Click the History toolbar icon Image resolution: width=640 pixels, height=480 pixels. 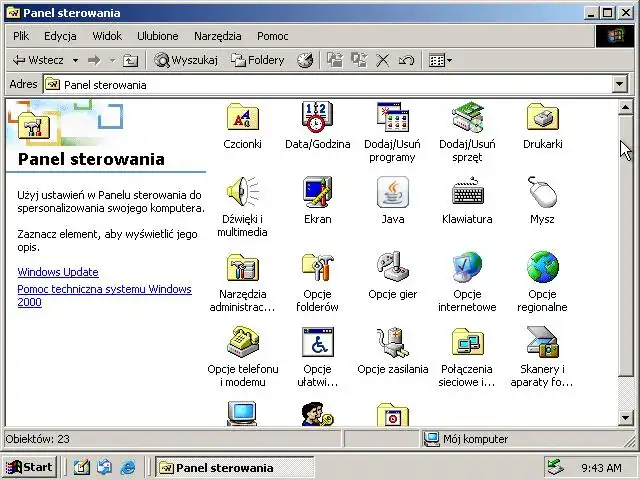(x=305, y=60)
